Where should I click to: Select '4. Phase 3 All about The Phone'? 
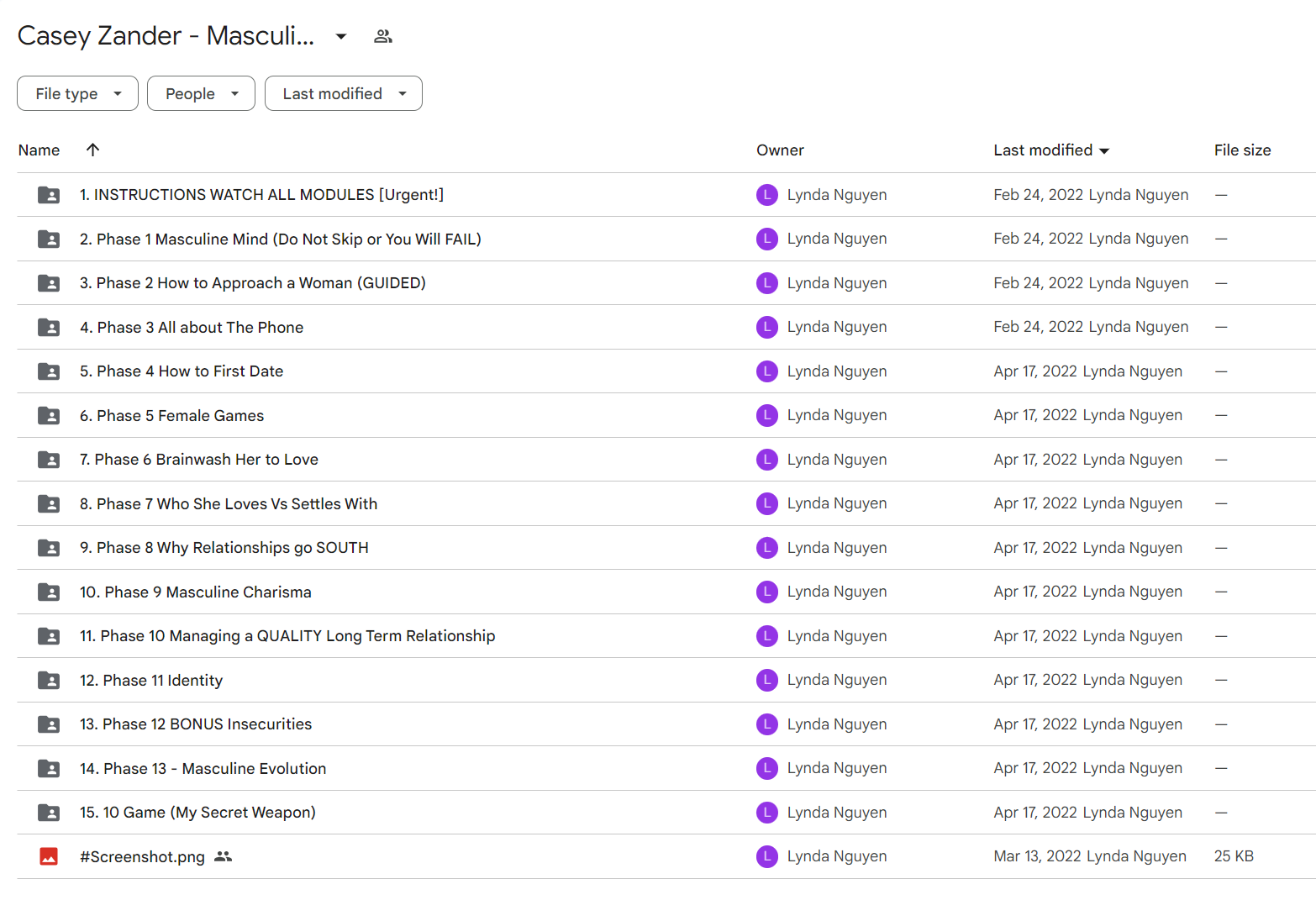point(192,327)
